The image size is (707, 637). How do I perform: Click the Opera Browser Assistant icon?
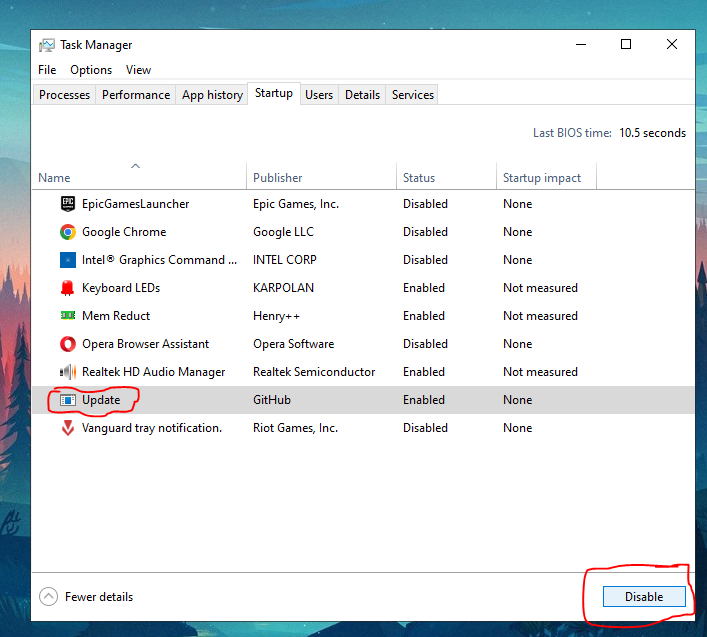click(68, 344)
